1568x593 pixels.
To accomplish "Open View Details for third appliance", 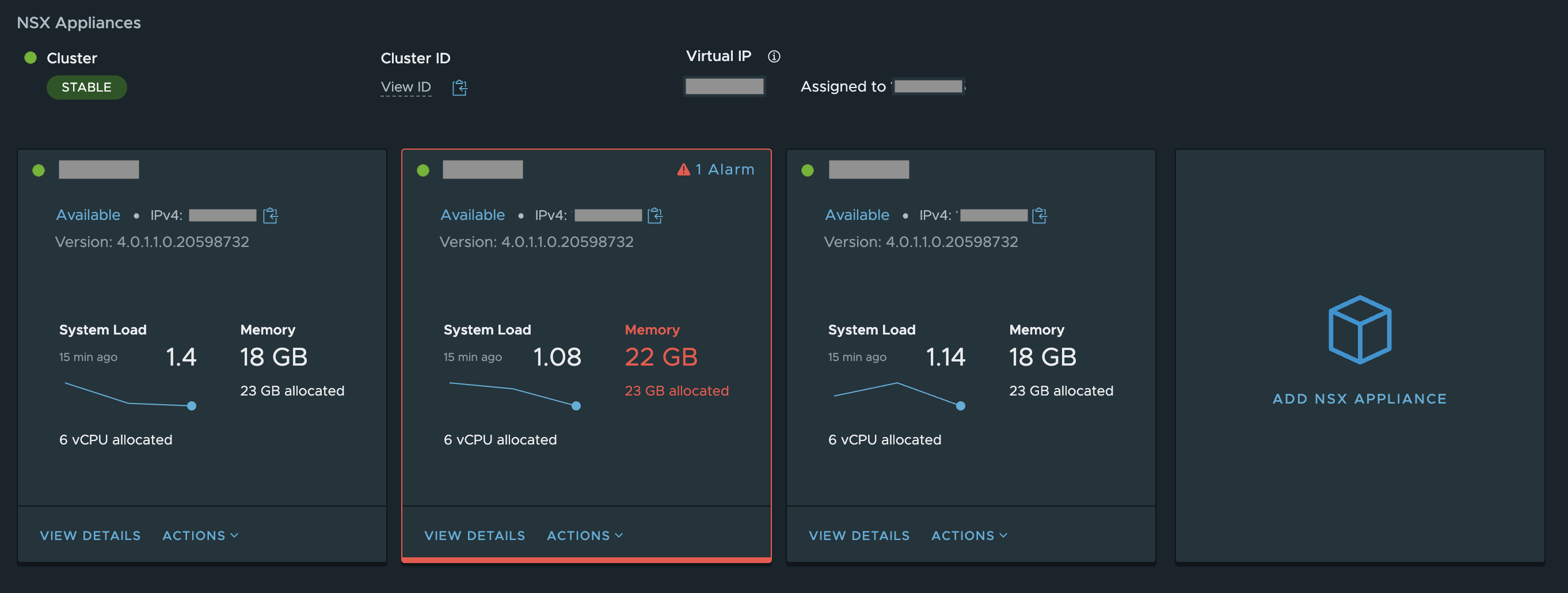I will click(x=859, y=535).
